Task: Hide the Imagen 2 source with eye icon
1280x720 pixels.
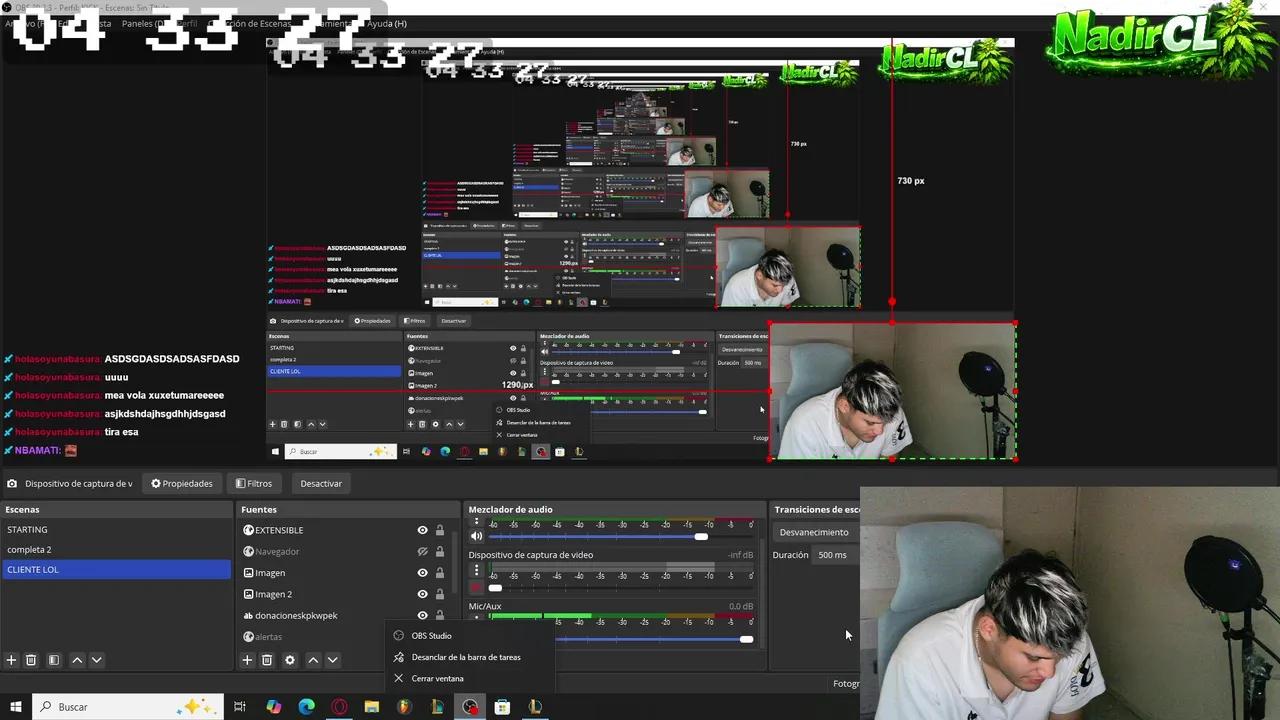Action: point(422,594)
